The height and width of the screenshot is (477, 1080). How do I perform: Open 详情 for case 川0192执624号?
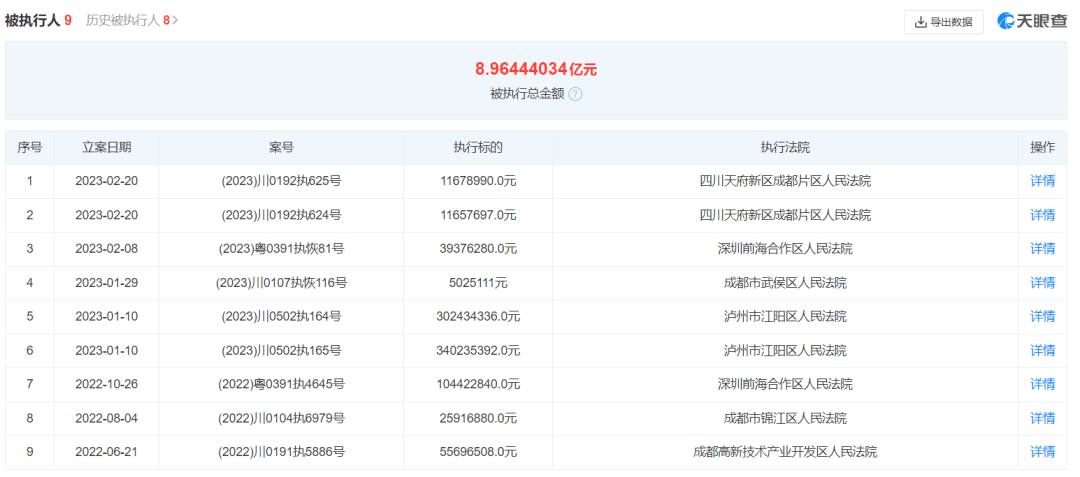1042,215
